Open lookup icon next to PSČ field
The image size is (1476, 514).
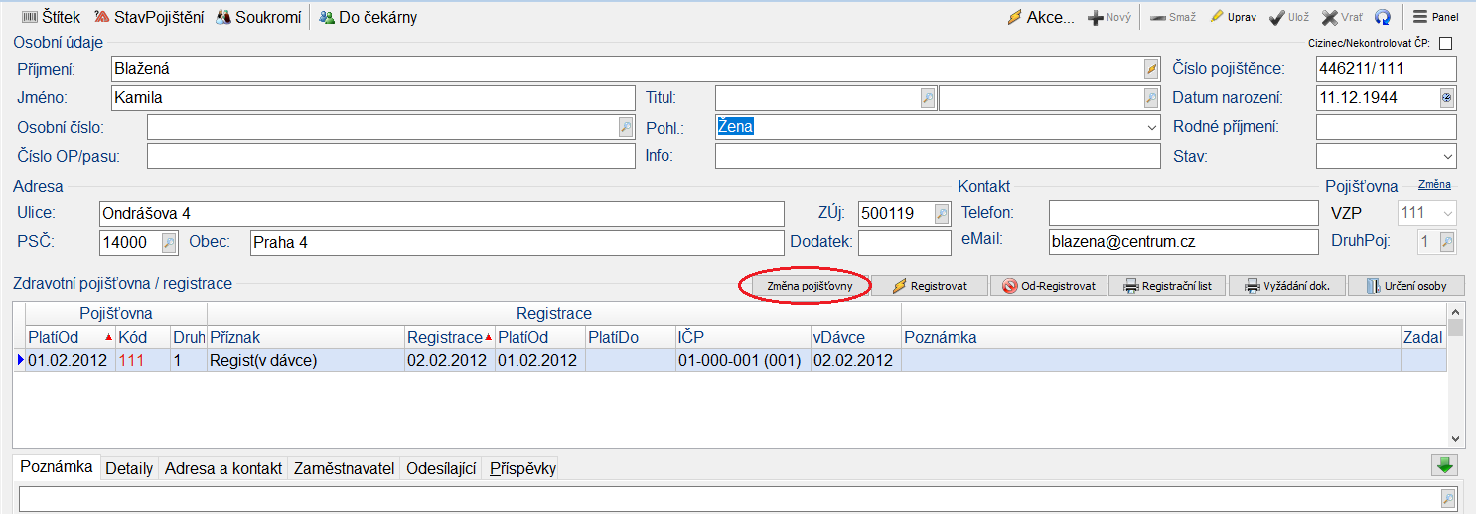coord(169,242)
